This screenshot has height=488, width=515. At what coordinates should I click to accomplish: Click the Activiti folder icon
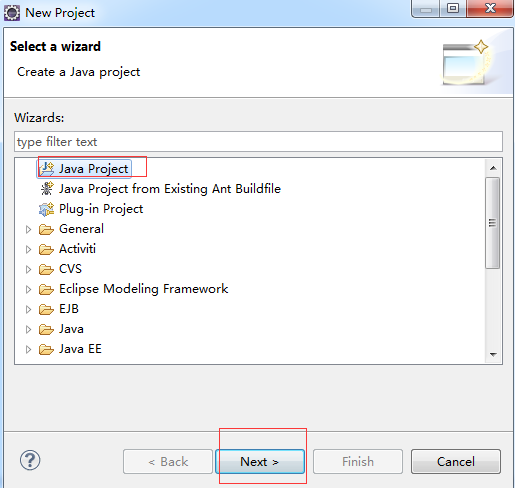[x=46, y=249]
